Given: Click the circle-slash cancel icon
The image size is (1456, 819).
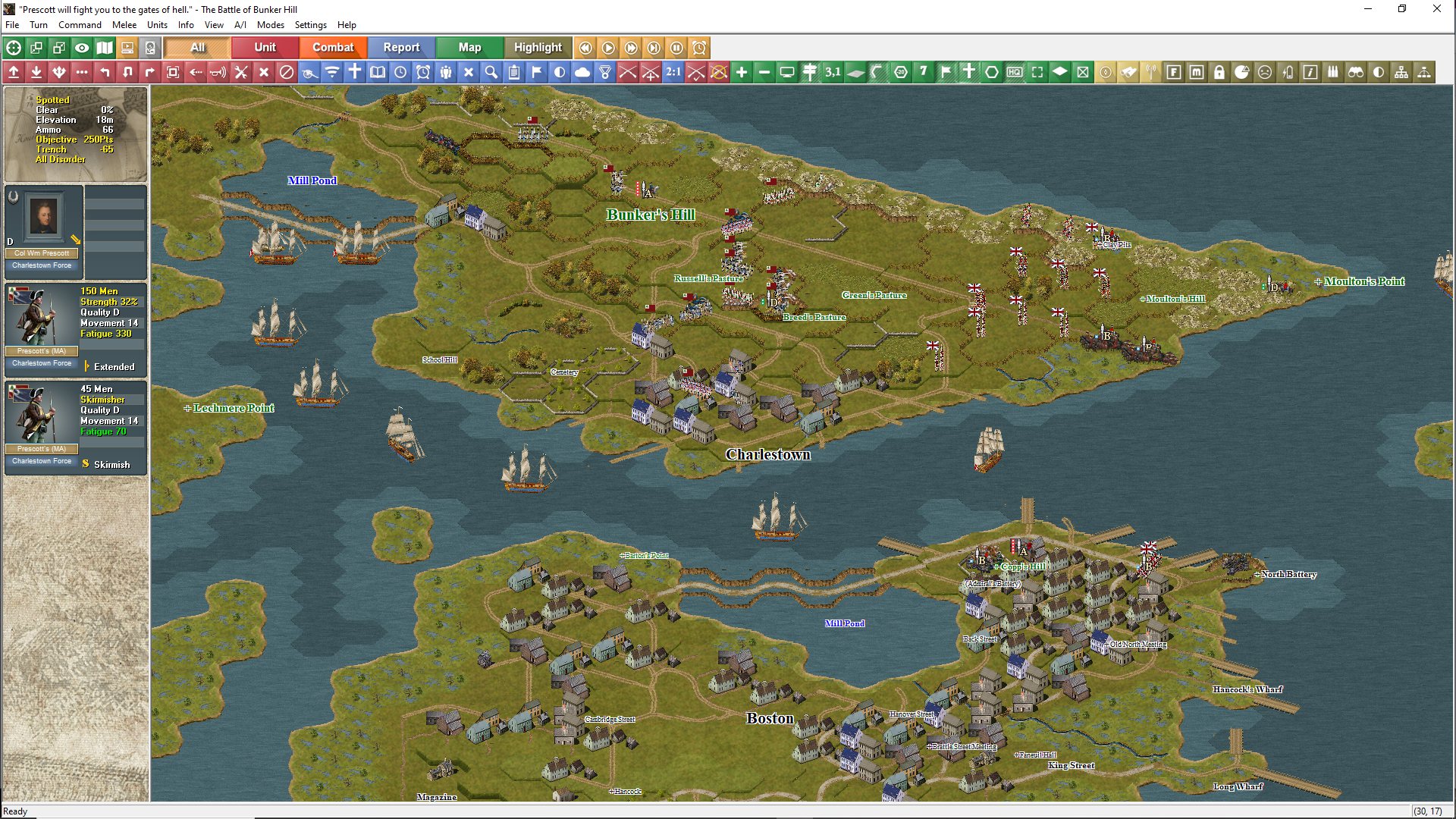Looking at the screenshot, I should 287,72.
